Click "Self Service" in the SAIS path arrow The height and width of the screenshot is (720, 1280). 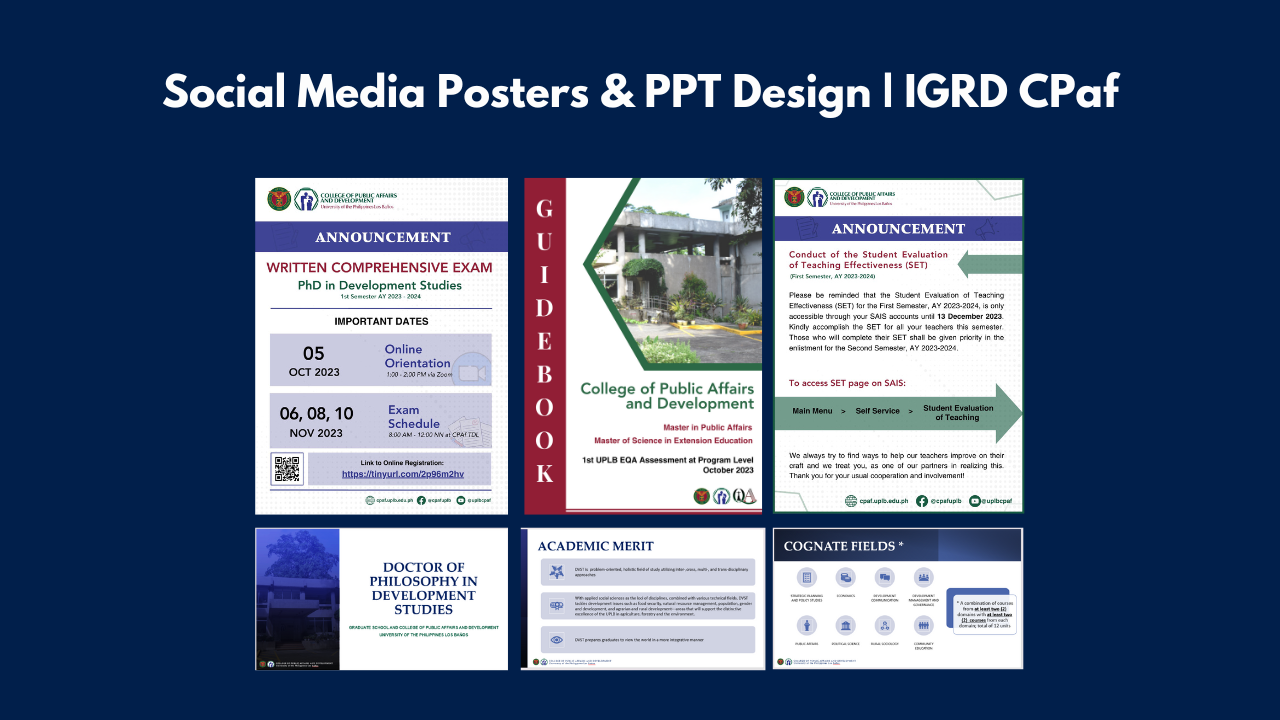pyautogui.click(x=877, y=411)
